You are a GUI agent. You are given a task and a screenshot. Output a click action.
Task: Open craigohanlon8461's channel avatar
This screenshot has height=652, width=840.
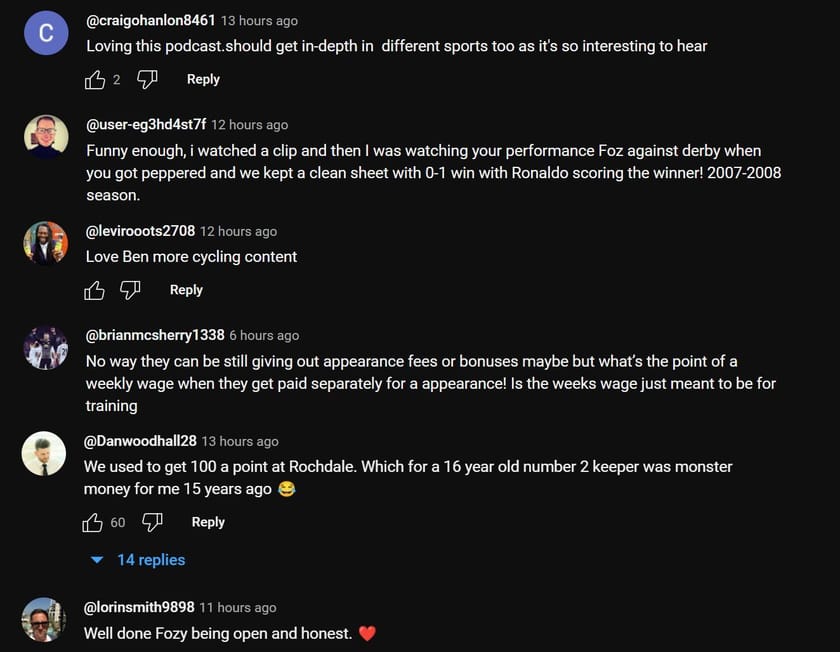point(45,33)
